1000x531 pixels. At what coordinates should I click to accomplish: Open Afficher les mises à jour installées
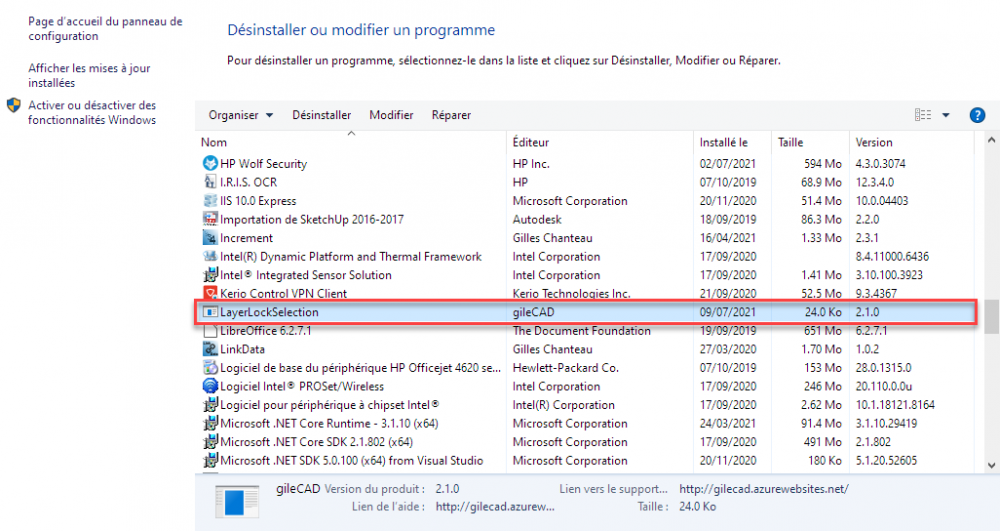click(x=89, y=75)
